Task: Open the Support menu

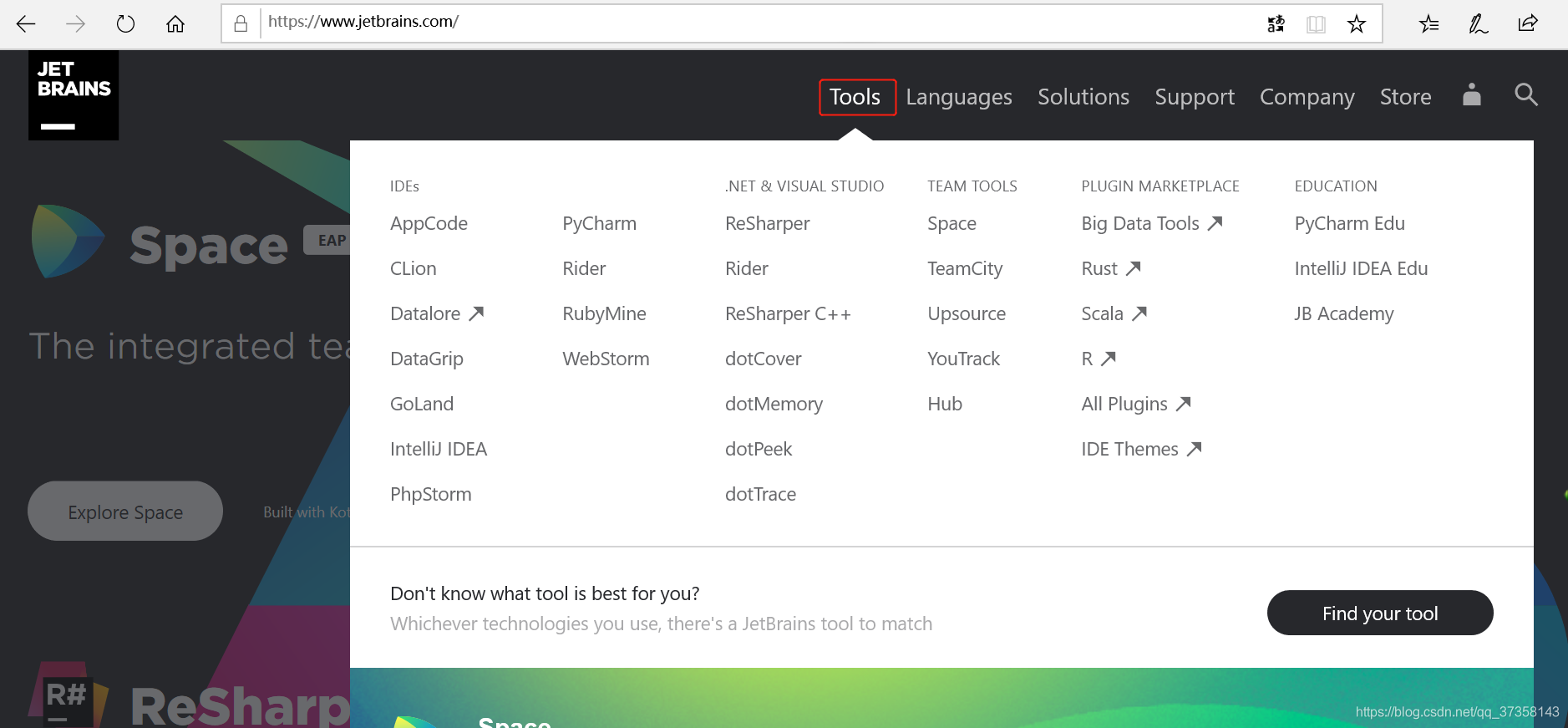Action: coord(1195,97)
